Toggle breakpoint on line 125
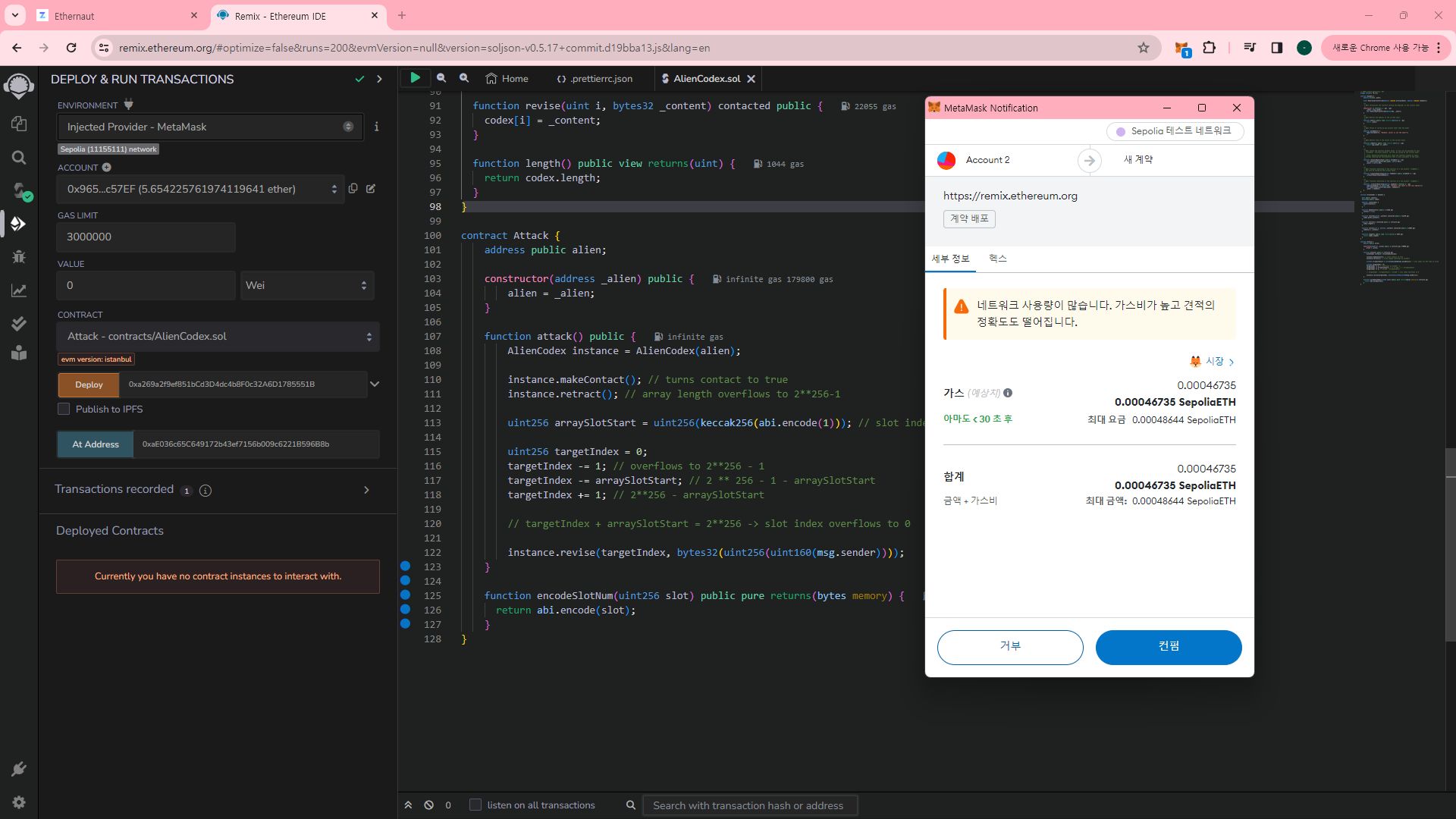This screenshot has height=819, width=1456. click(x=405, y=595)
